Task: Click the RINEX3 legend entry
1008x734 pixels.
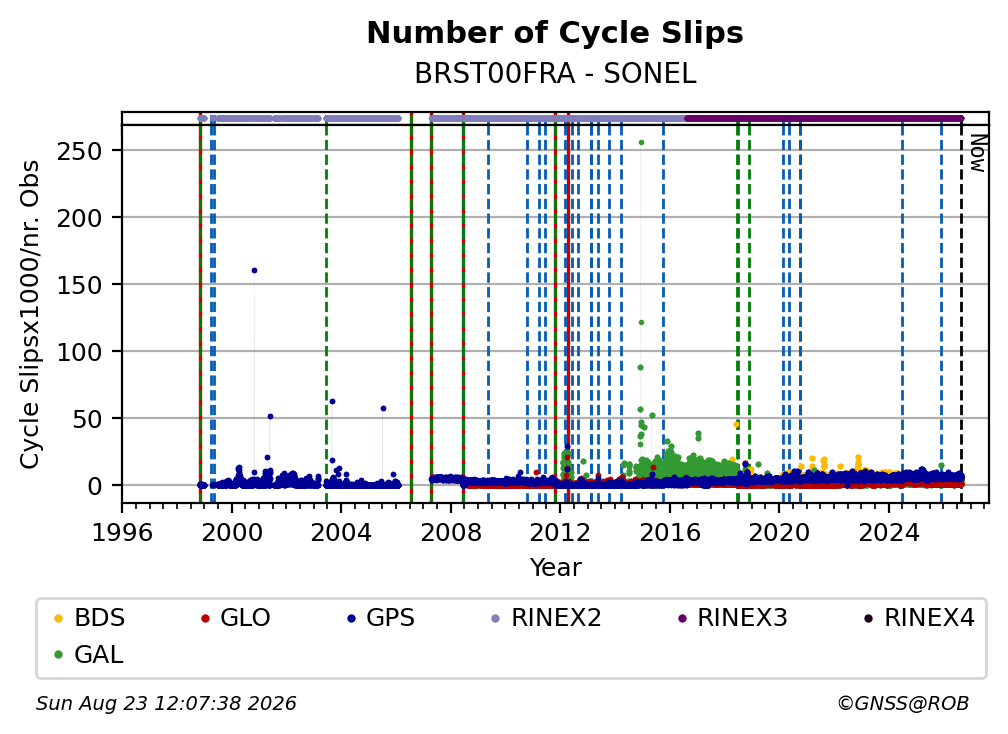Action: 733,618
